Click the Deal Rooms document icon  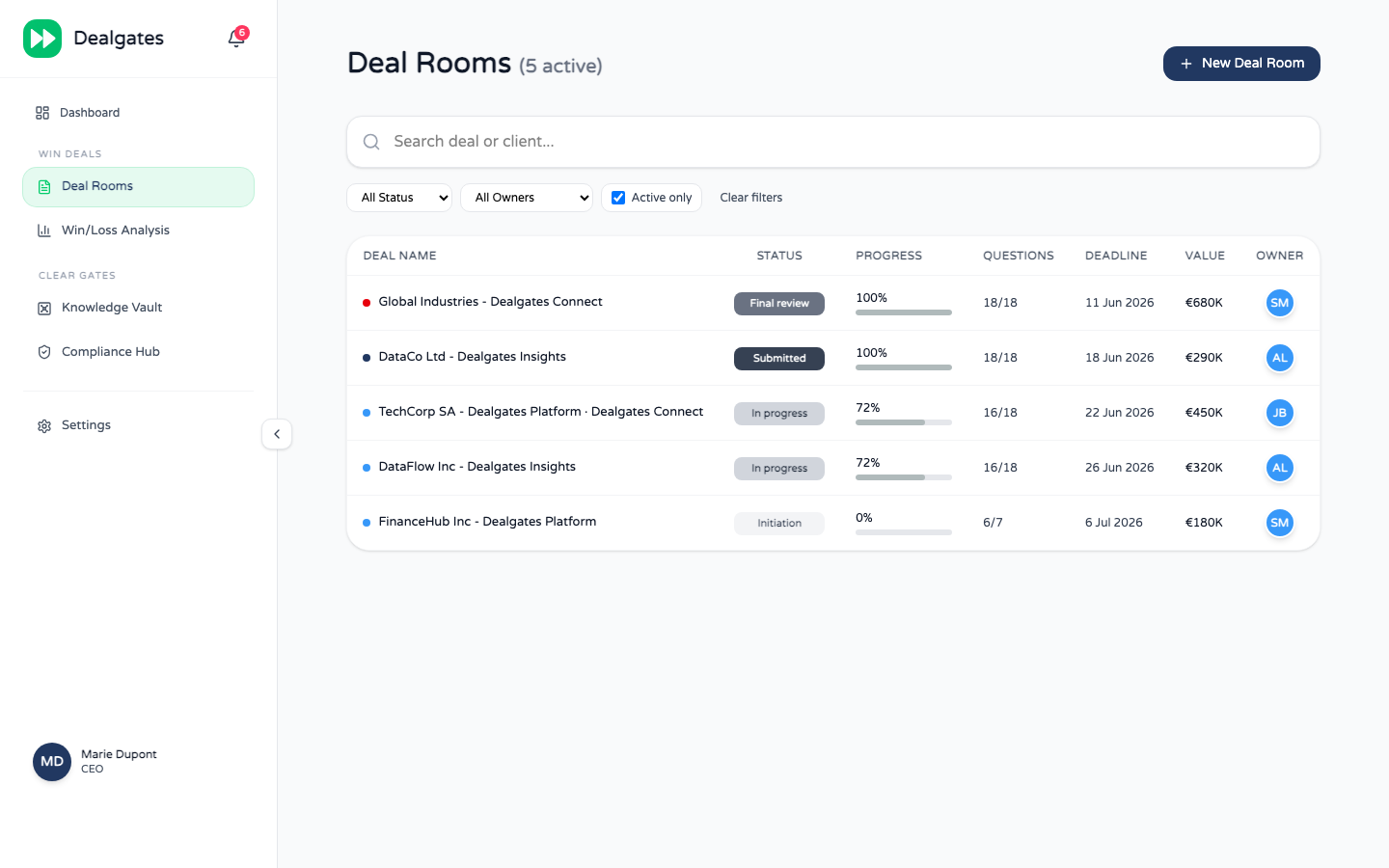[44, 187]
